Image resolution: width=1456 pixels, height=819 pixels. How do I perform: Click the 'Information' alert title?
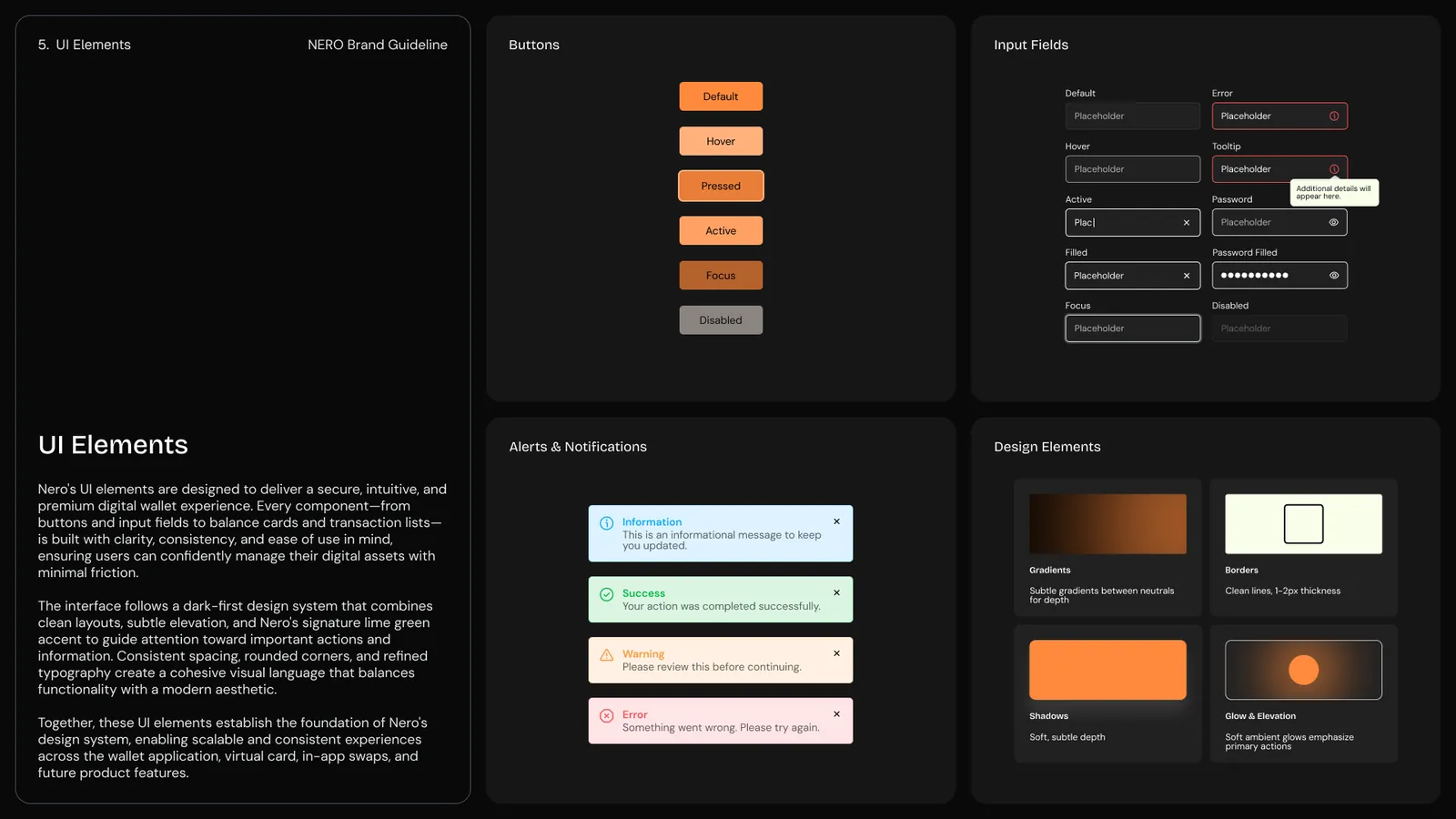tap(652, 522)
